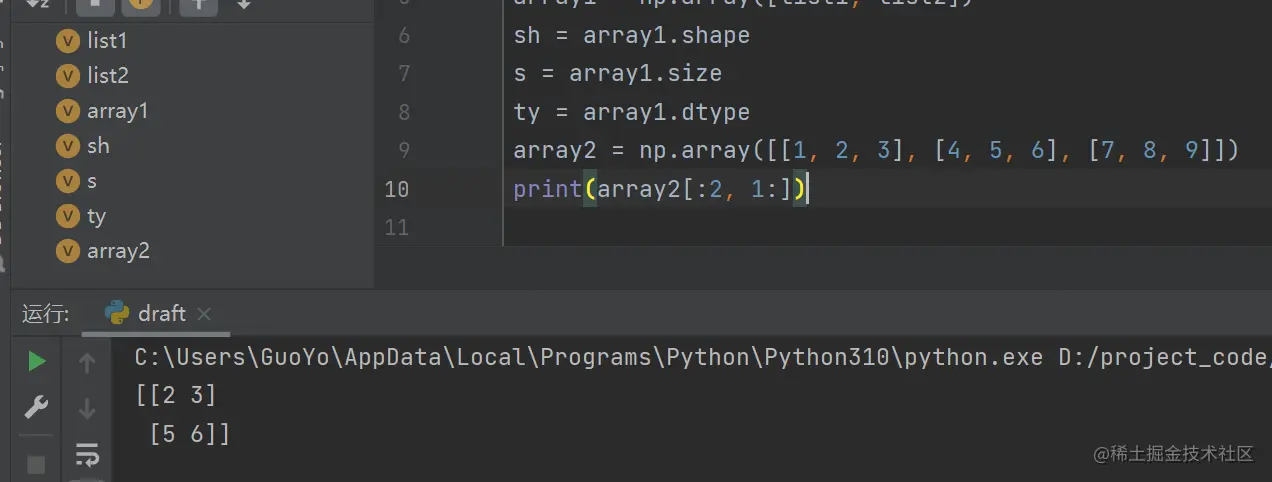
Task: Click the down arrow in the Run console toolbar
Action: [x=87, y=409]
